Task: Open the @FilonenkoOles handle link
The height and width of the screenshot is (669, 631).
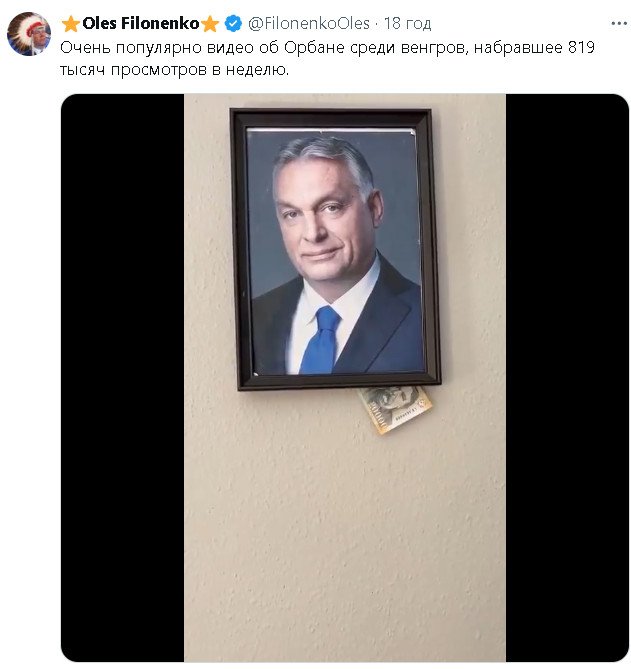Action: click(x=308, y=23)
